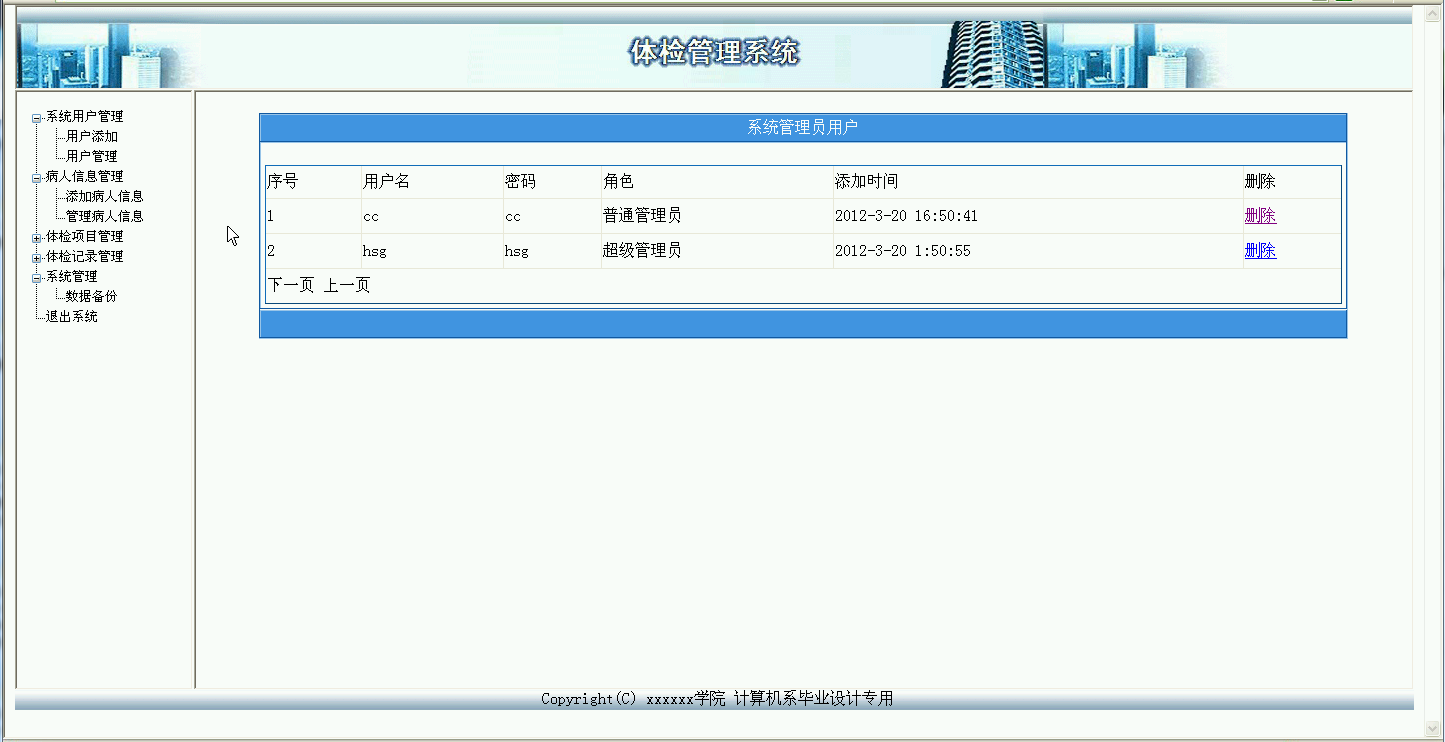
Task: Click the 添加时间 column header
Action: 866,182
